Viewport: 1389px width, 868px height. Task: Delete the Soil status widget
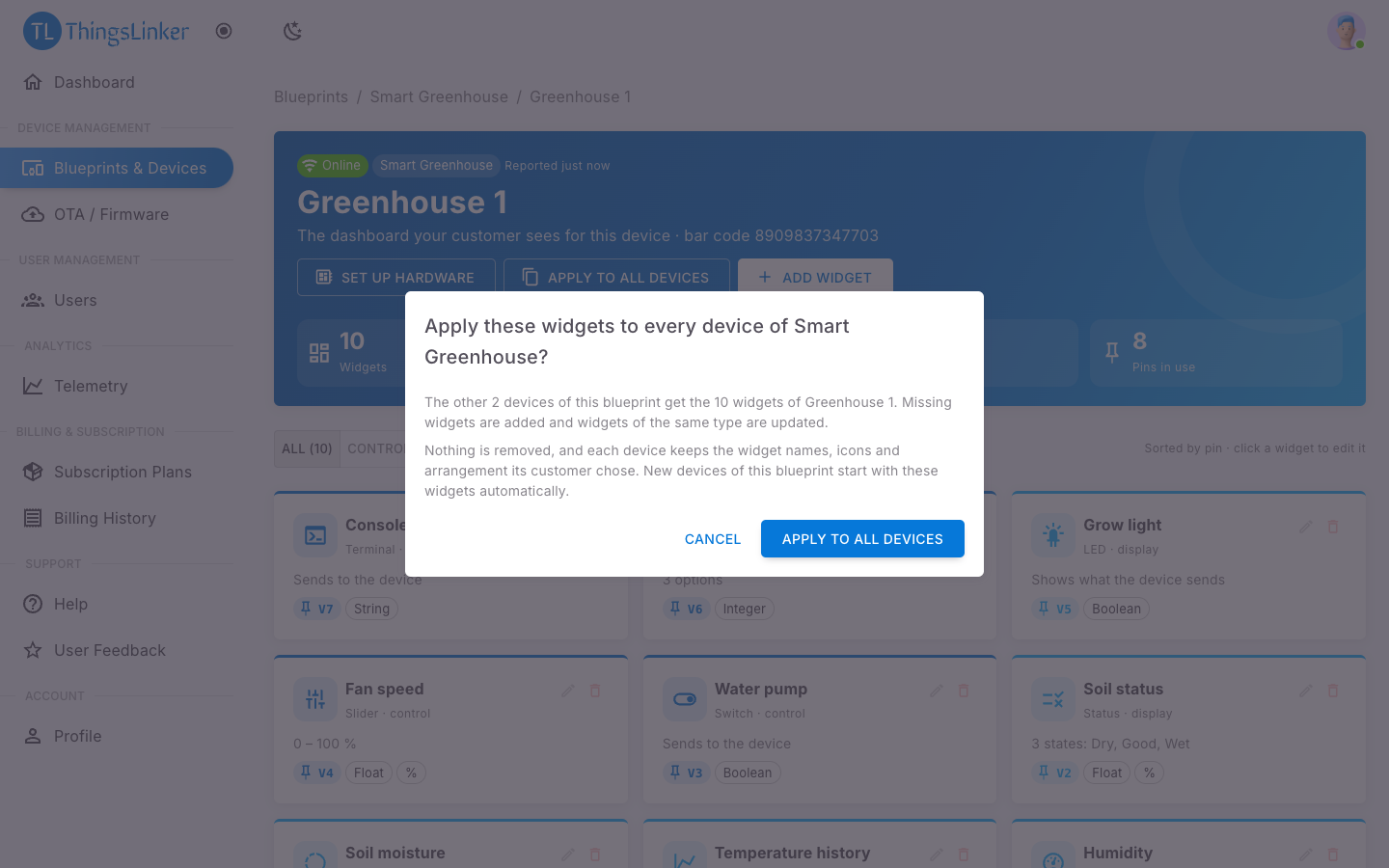click(1333, 691)
